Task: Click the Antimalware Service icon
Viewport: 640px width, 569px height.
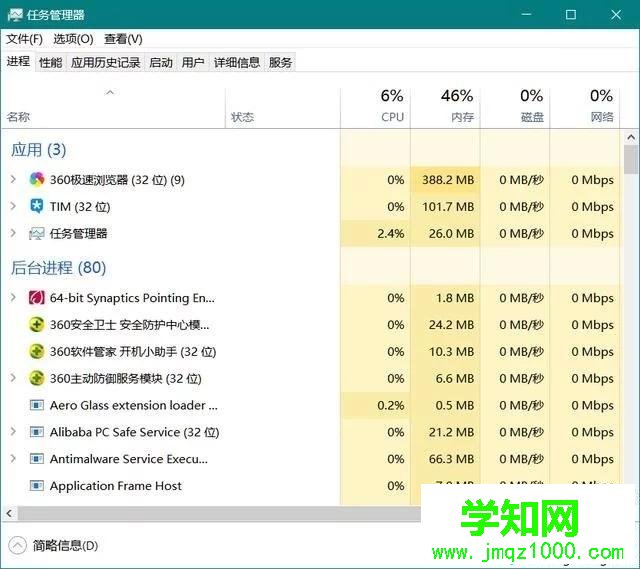Action: click(x=37, y=459)
